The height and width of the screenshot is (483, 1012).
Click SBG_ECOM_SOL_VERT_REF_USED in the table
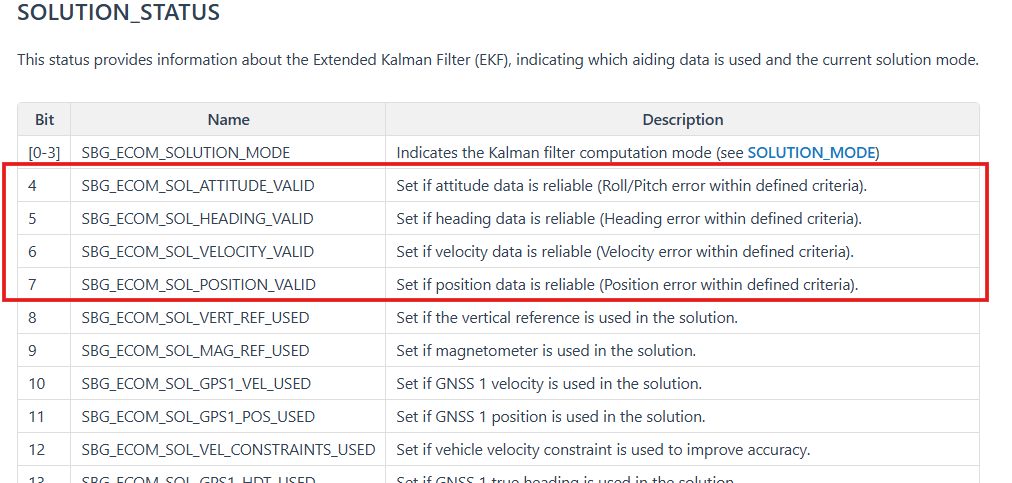[x=195, y=318]
